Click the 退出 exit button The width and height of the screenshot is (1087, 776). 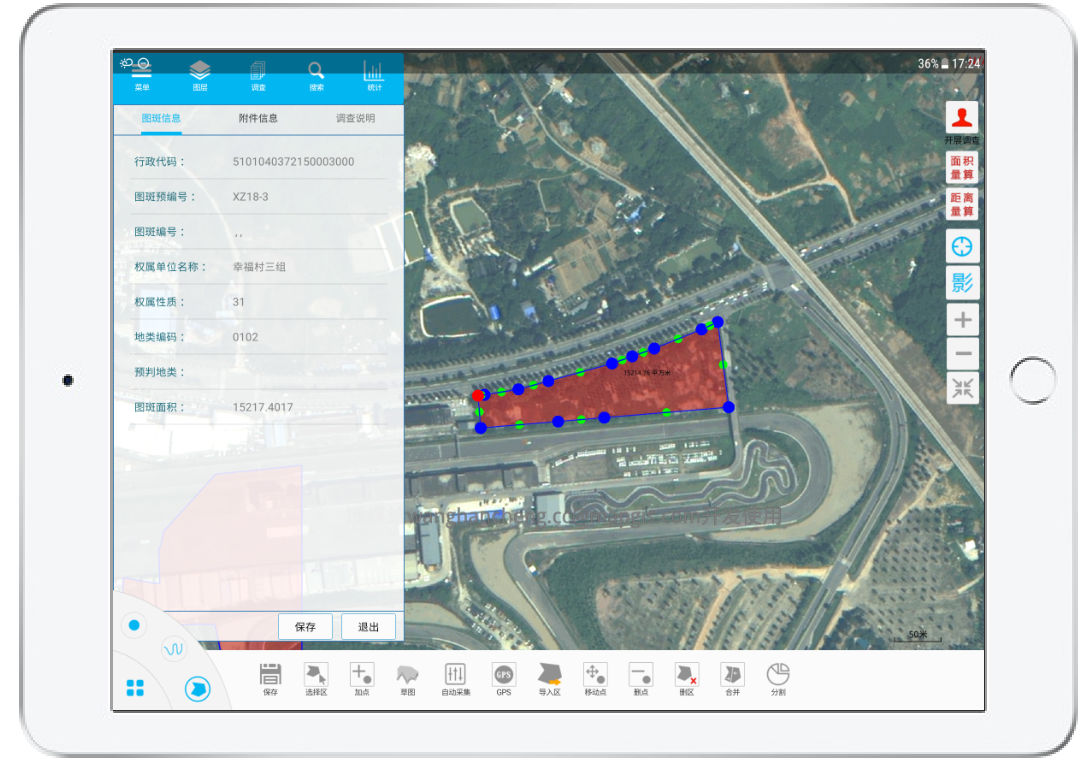tap(368, 627)
